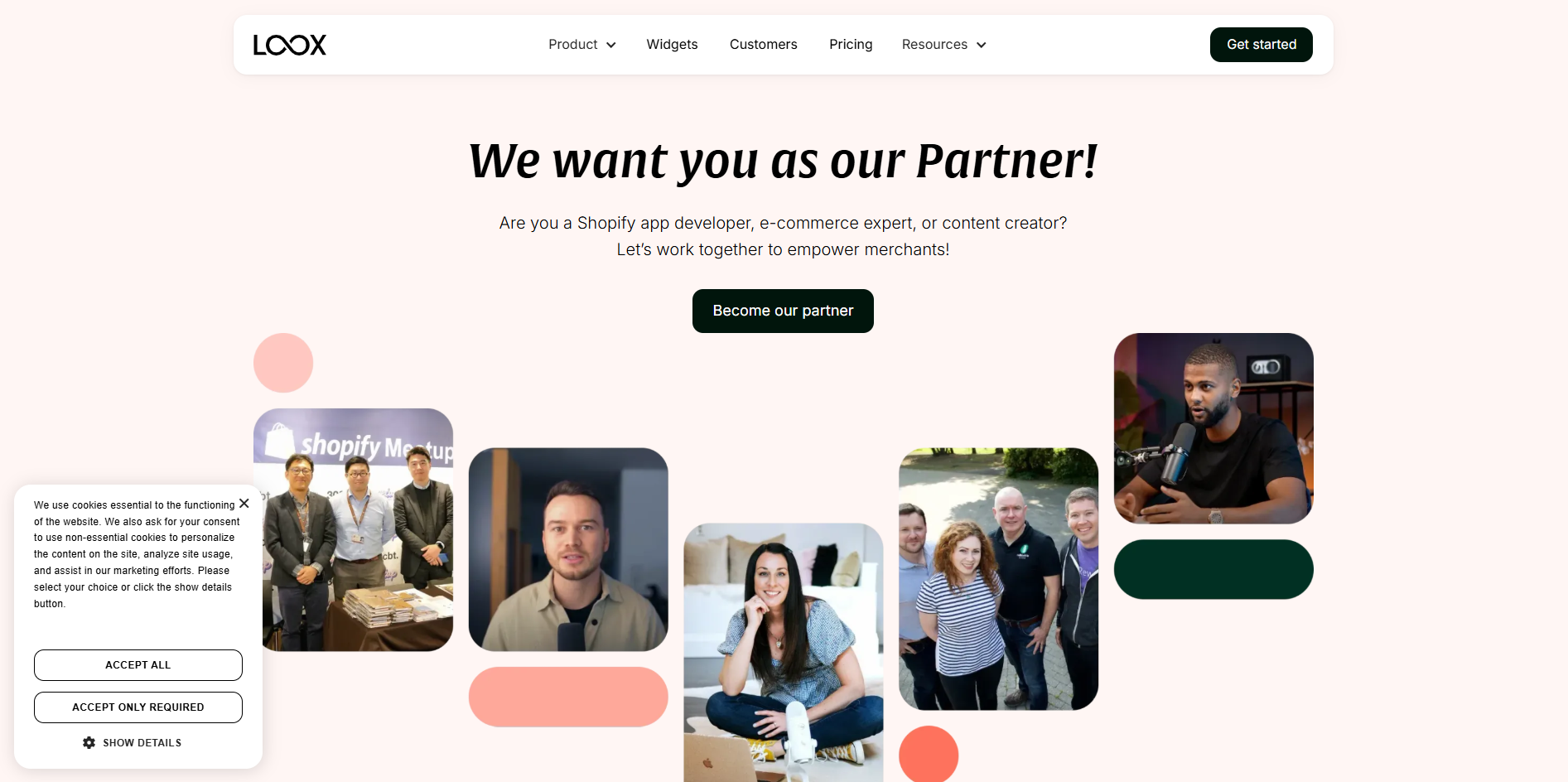Click the dark green pill shape
The image size is (1568, 782).
tap(1213, 569)
